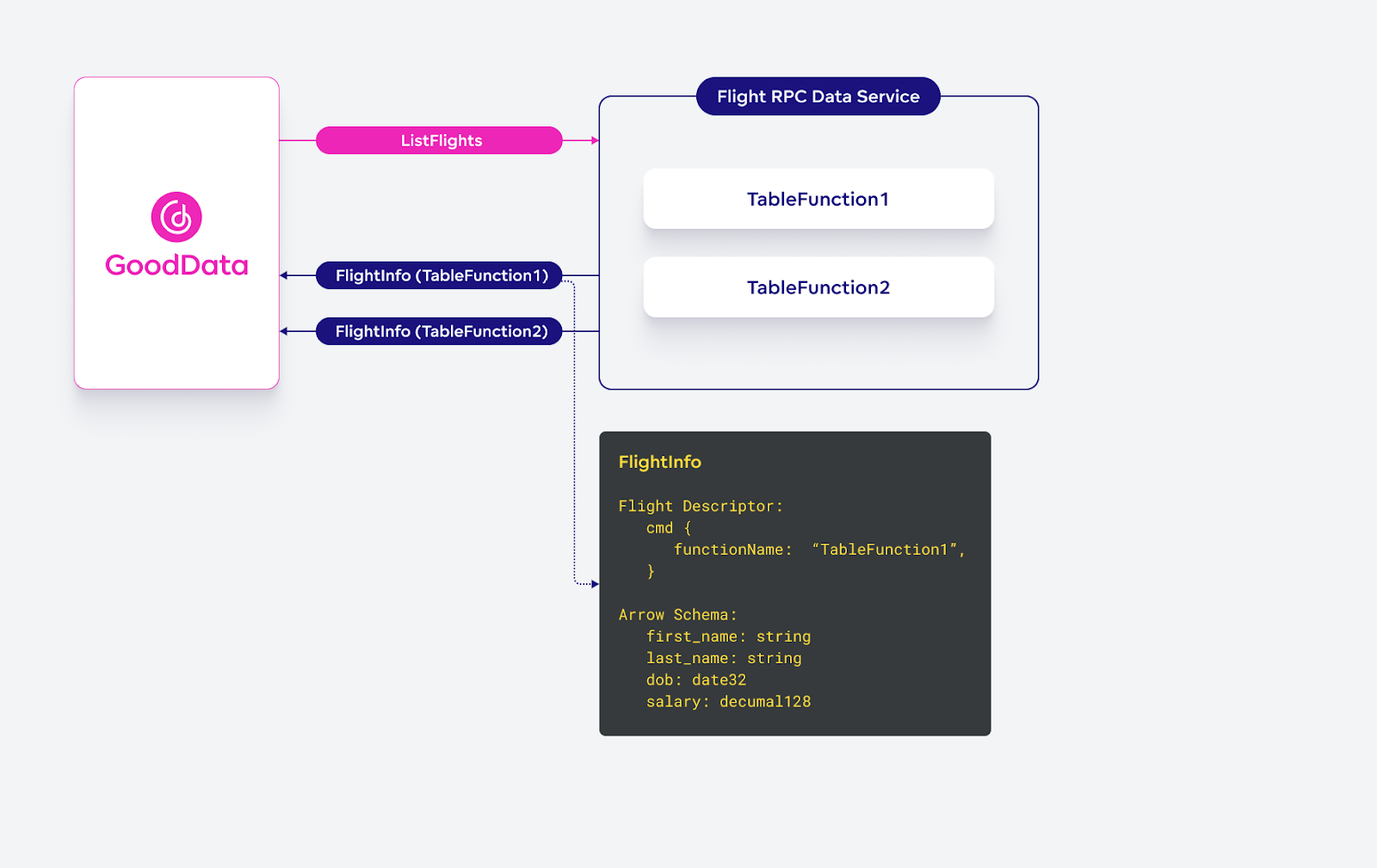Click the pink arrowhead after ListFlights
The height and width of the screenshot is (868, 1377).
point(595,140)
